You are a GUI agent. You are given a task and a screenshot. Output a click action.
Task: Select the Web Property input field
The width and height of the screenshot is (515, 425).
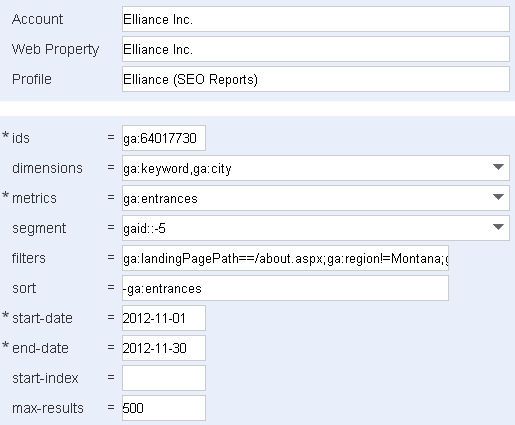tap(316, 49)
